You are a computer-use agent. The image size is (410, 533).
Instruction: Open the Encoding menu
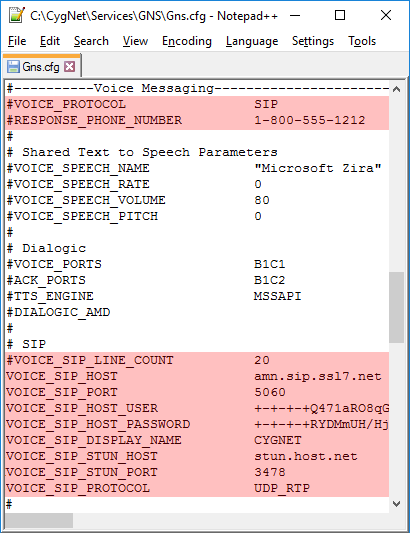187,41
